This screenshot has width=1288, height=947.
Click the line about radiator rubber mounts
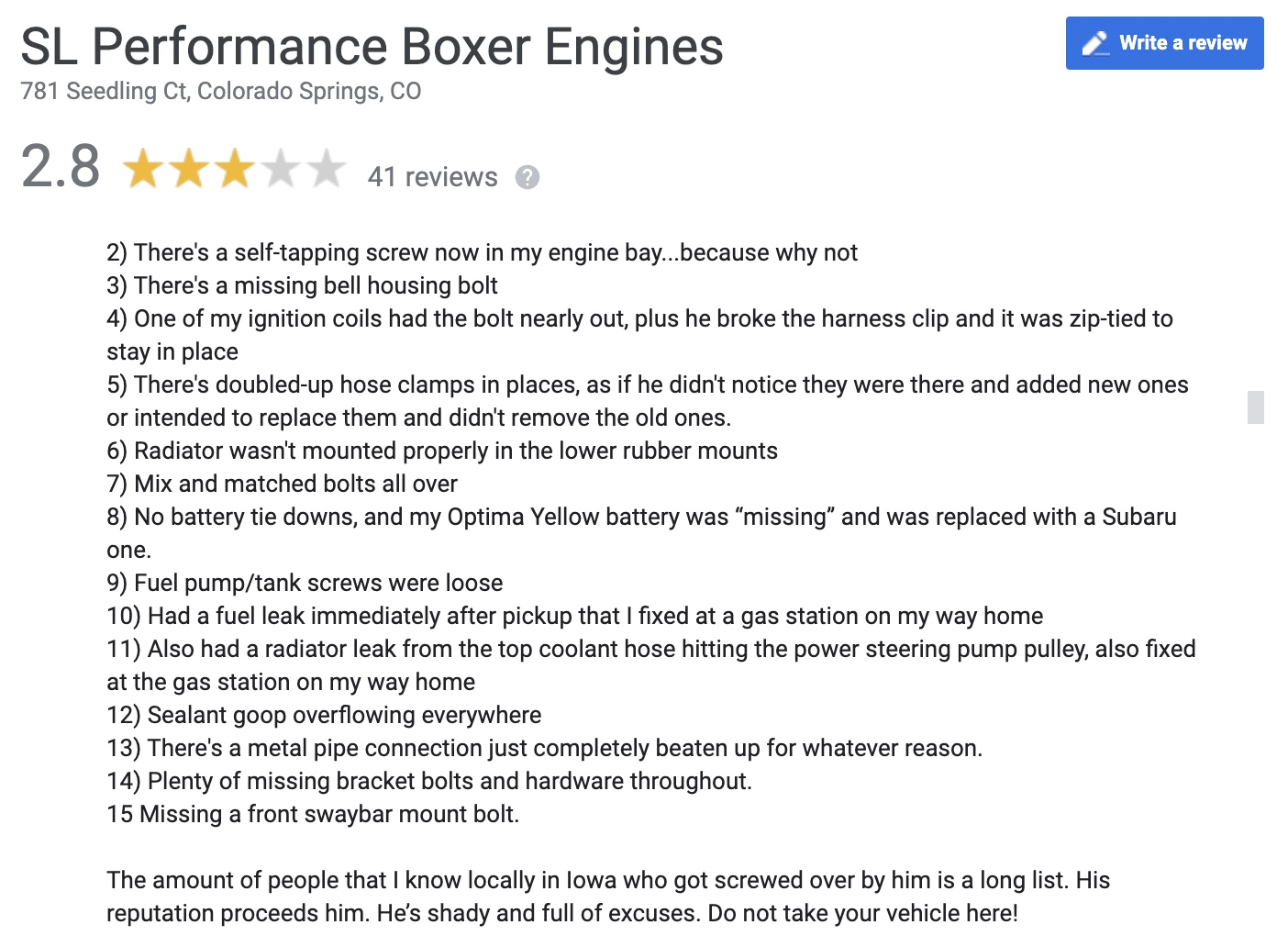[x=441, y=451]
